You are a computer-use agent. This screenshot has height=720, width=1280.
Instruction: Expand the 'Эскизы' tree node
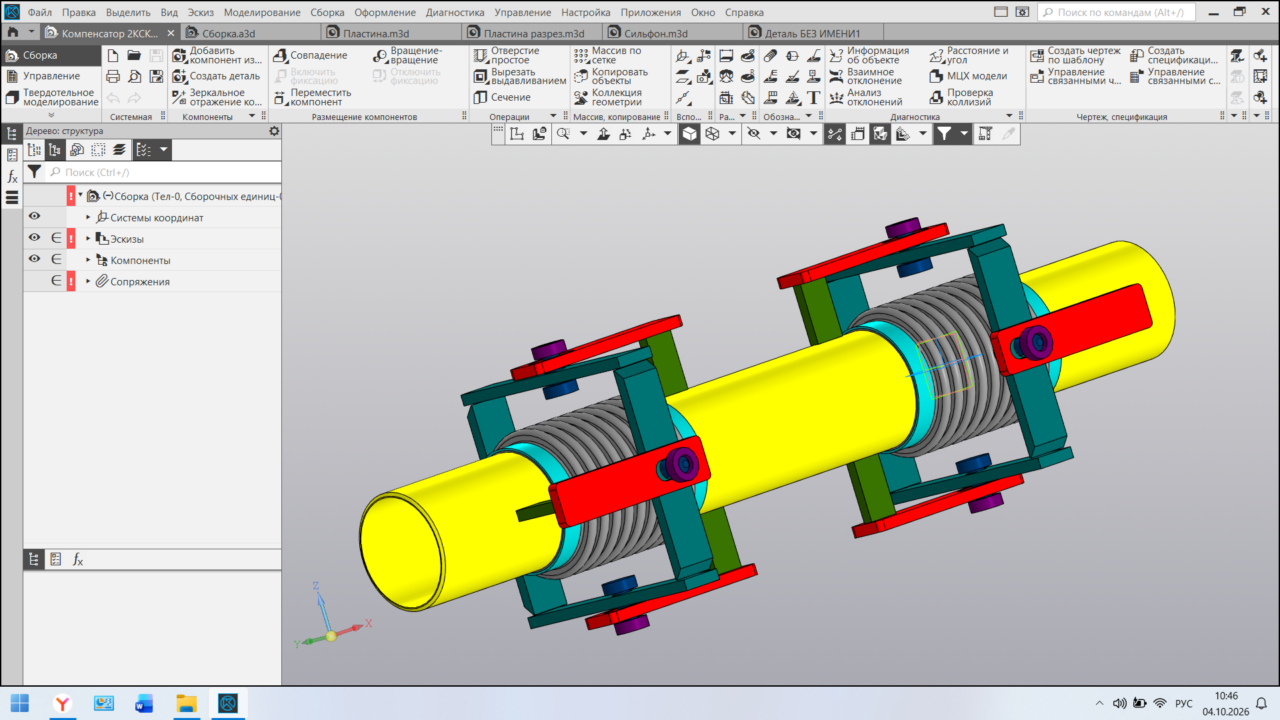(x=88, y=239)
